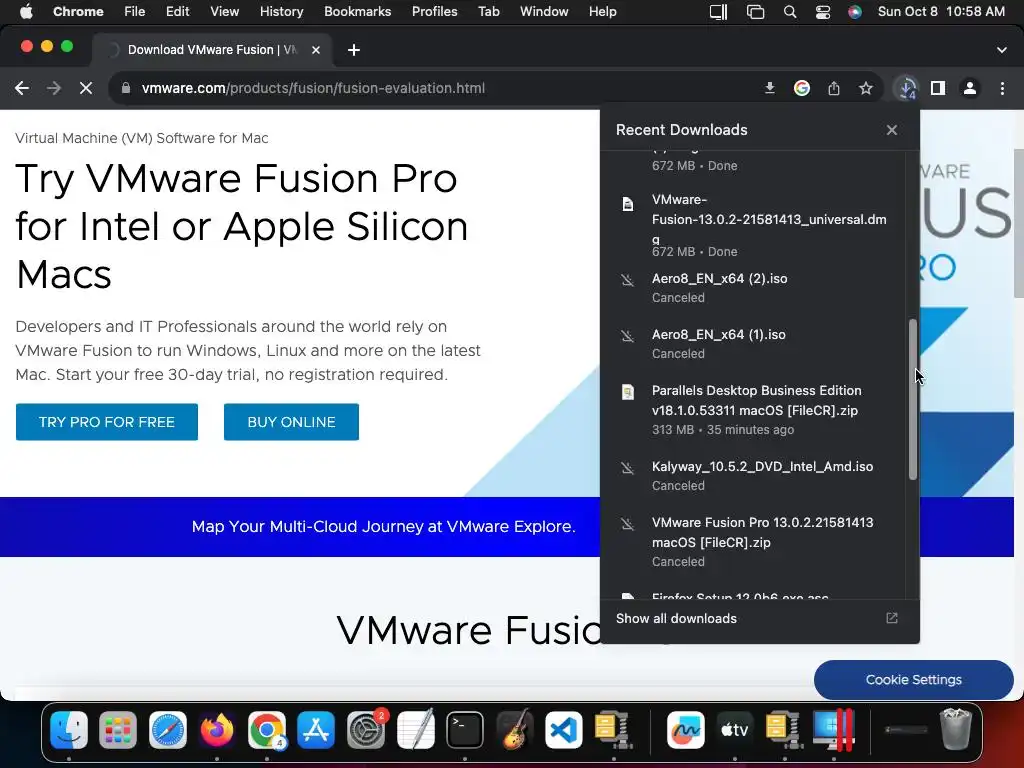This screenshot has height=768, width=1024.
Task: Go back to the previous page
Action: 22,88
